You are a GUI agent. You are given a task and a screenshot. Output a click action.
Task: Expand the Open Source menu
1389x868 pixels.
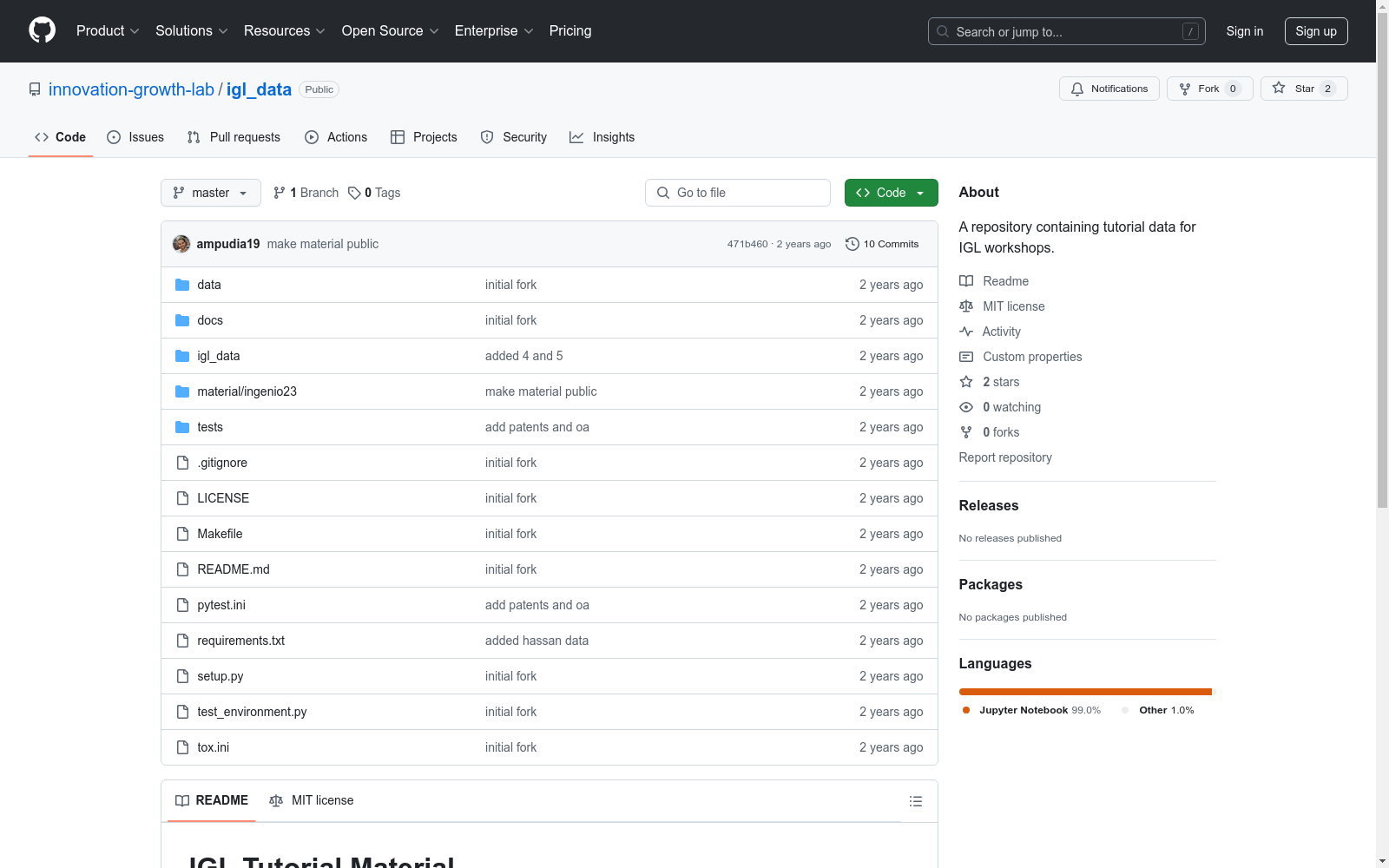point(391,31)
